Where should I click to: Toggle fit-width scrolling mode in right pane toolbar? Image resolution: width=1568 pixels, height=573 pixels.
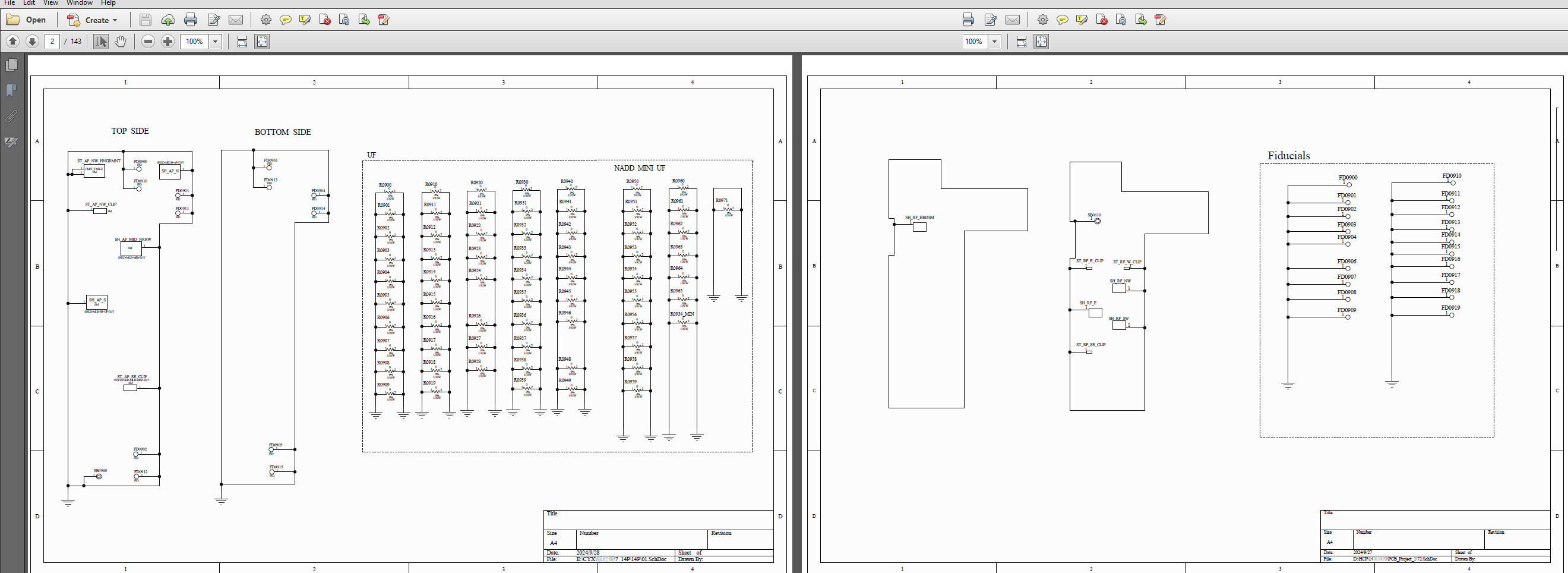click(1022, 42)
